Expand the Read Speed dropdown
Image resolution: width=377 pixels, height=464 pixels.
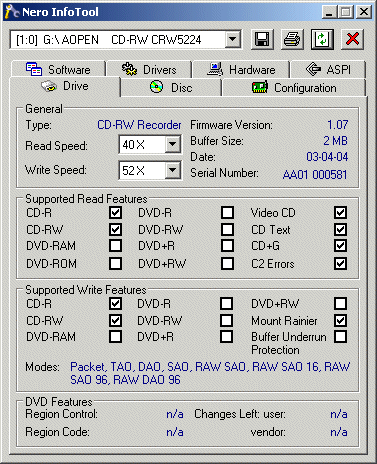[172, 144]
